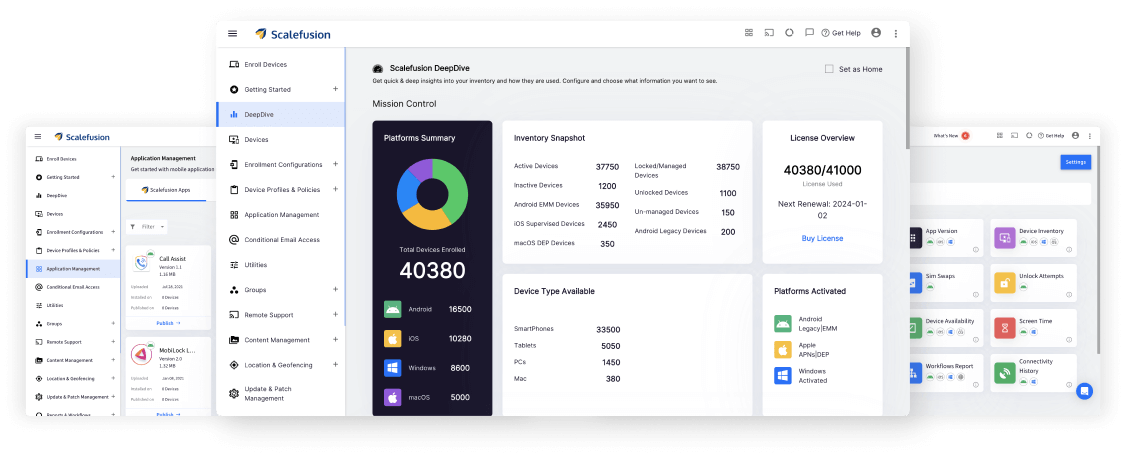1126x456 pixels.
Task: Open apps grid icon in main header
Action: coord(748,33)
